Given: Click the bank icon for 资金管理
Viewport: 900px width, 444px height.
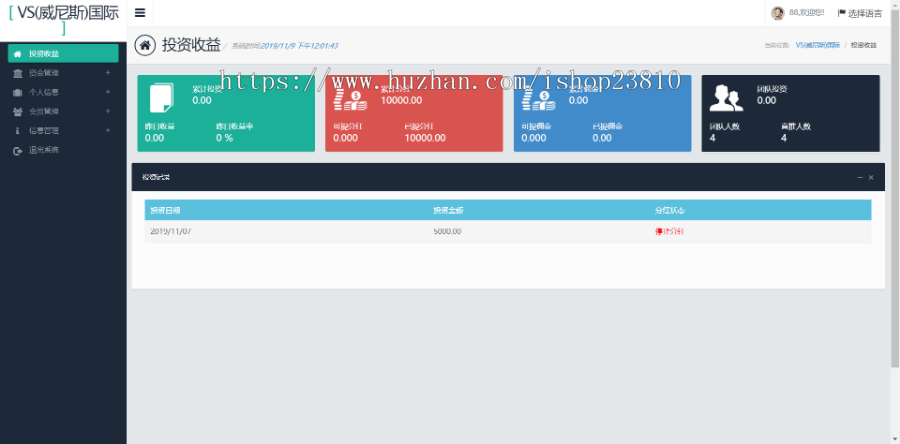Looking at the screenshot, I should [18, 73].
